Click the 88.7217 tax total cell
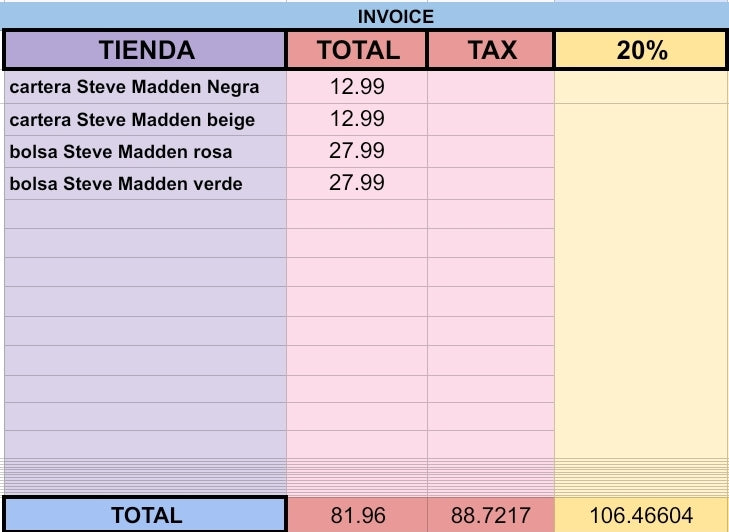The width and height of the screenshot is (729, 532). [491, 515]
